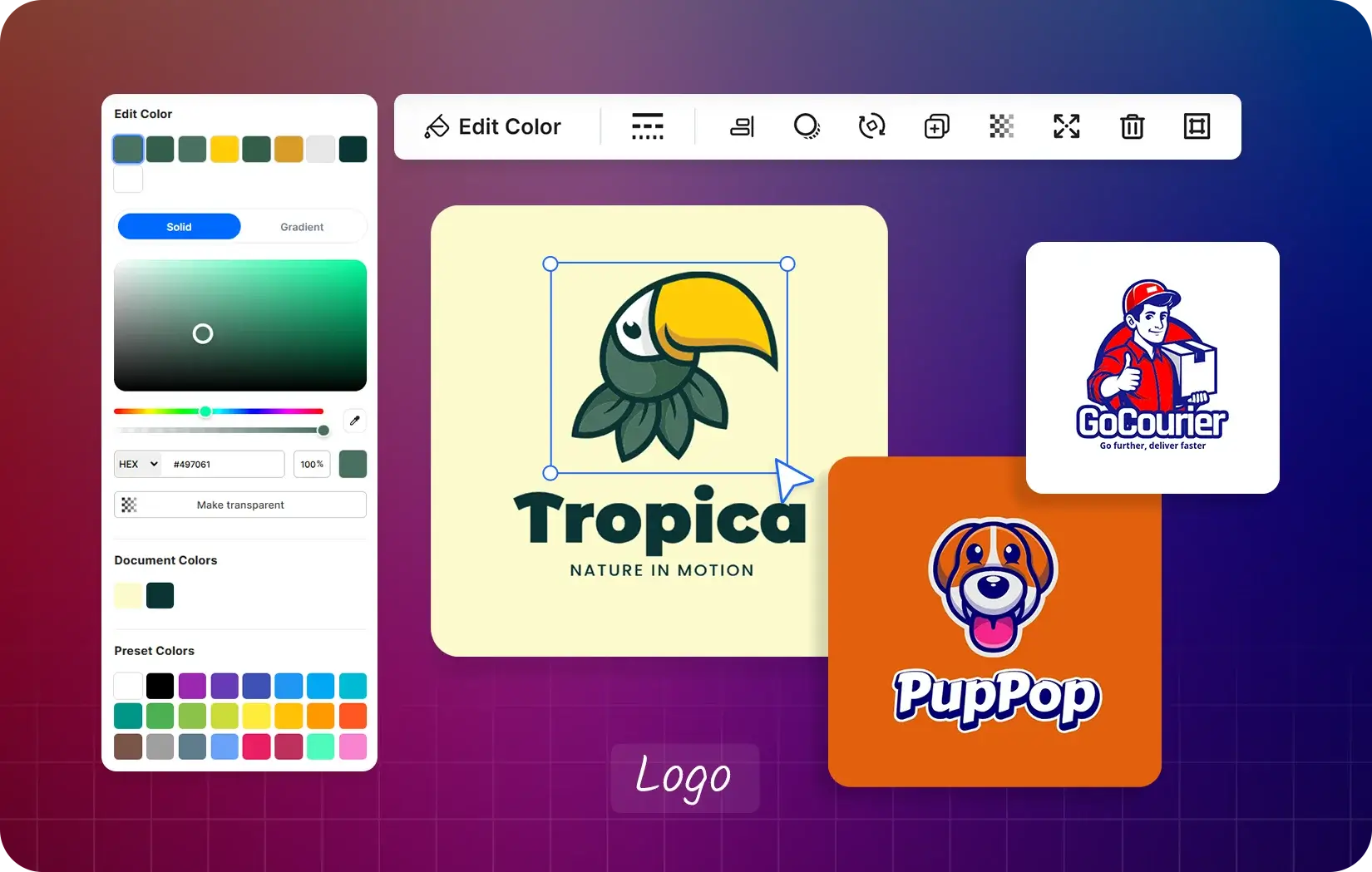The image size is (1372, 872).
Task: Duplicate the selected element with copy icon
Action: pyautogui.click(x=936, y=126)
